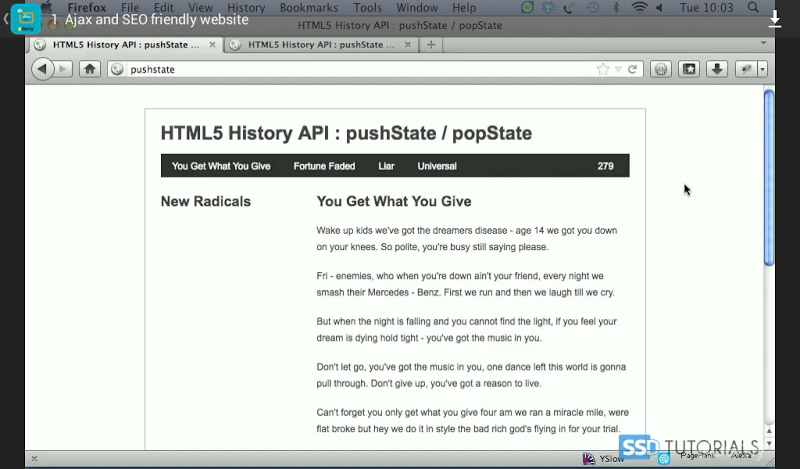This screenshot has height=469, width=800.
Task: Click the paragraph starting Fri - enemies
Action: [x=465, y=284]
